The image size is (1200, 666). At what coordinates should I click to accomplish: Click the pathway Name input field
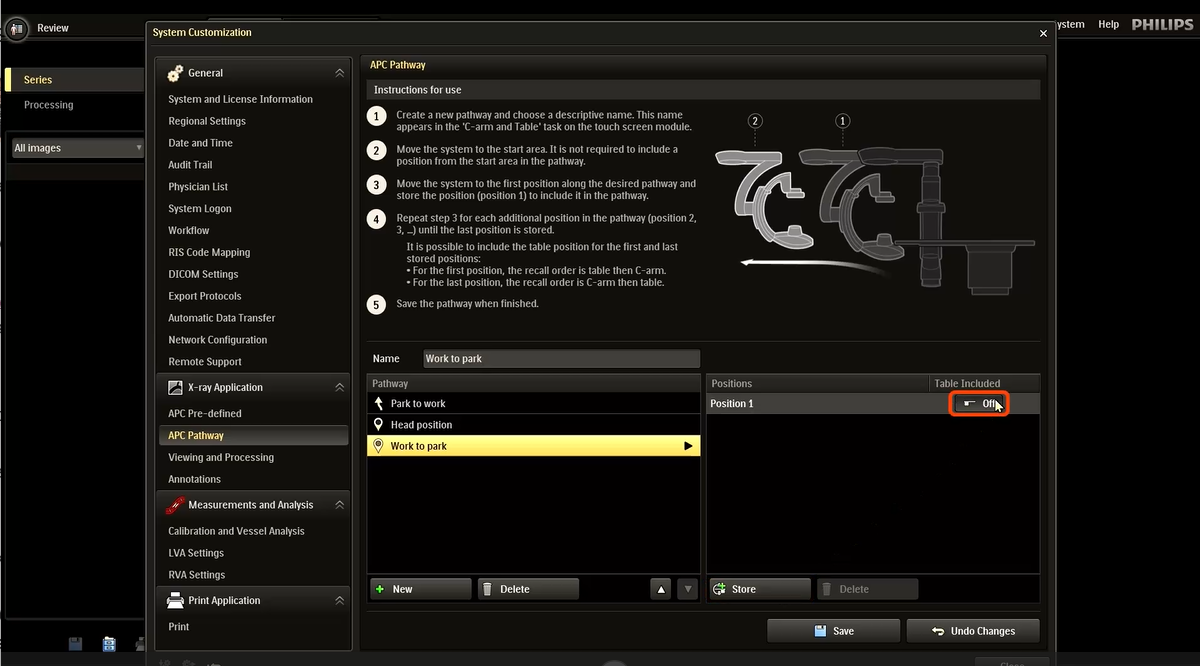tap(561, 359)
